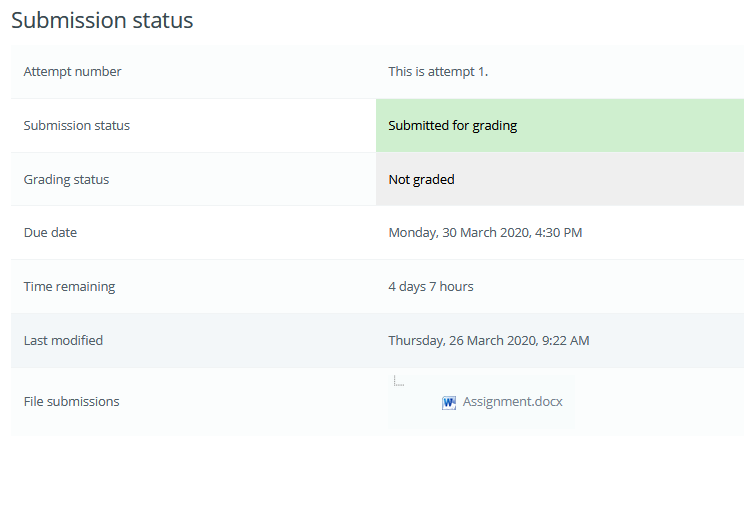This screenshot has width=744, height=524.
Task: Click the dotted tree connector above the file
Action: 398,381
